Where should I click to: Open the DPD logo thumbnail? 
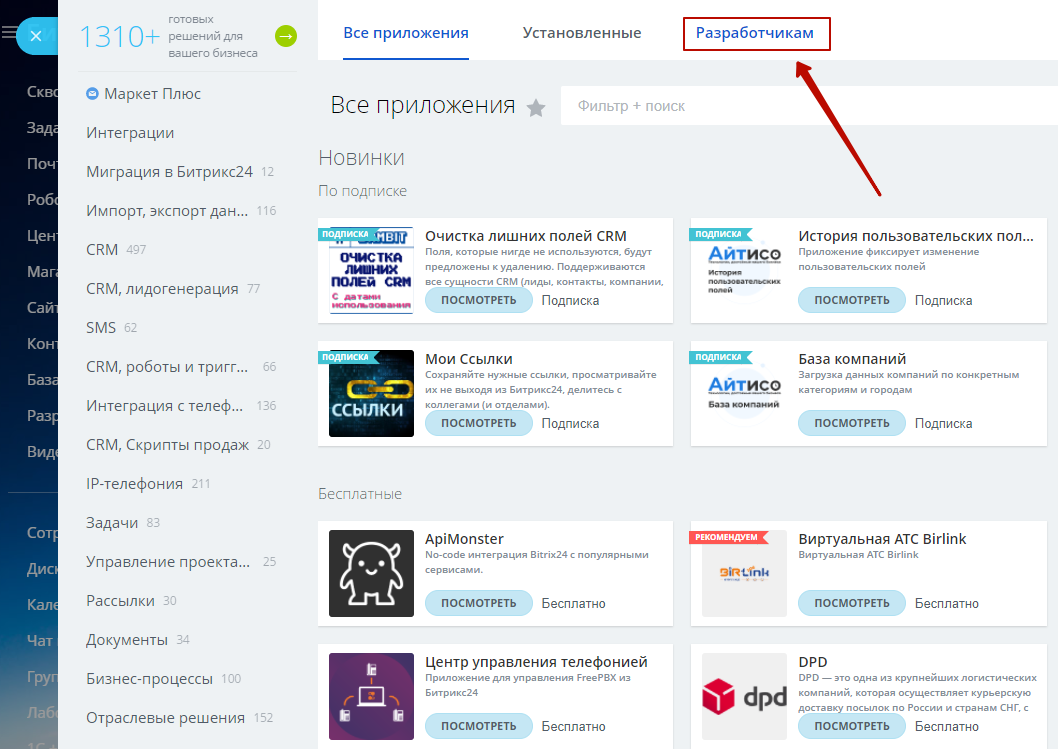pos(744,696)
